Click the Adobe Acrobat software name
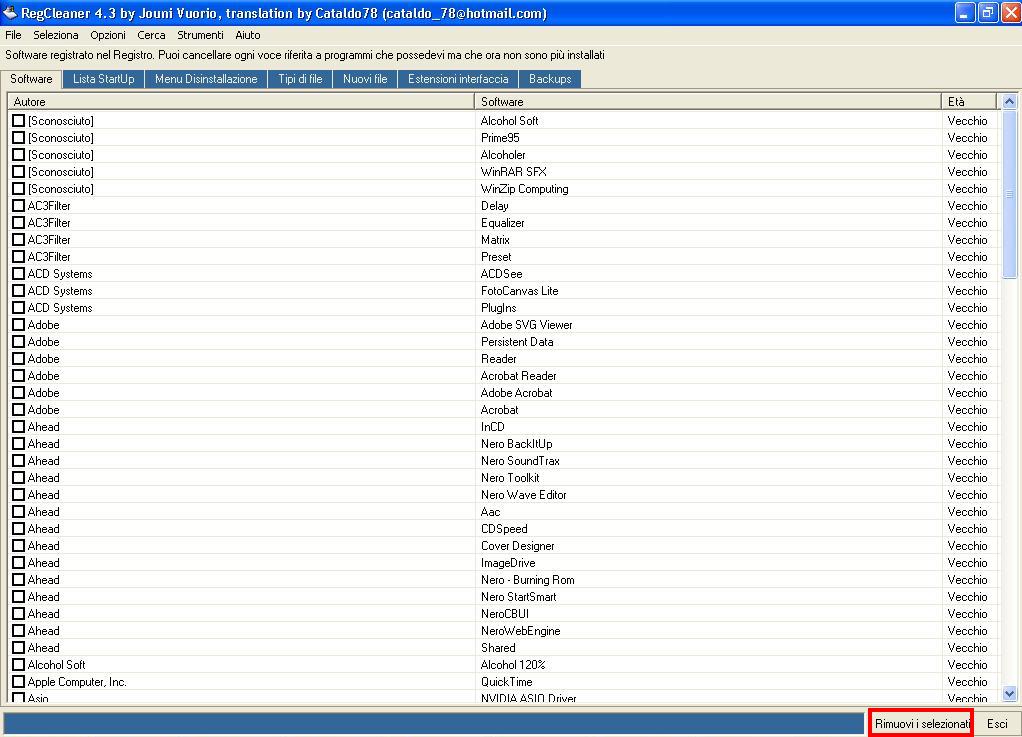 (516, 392)
